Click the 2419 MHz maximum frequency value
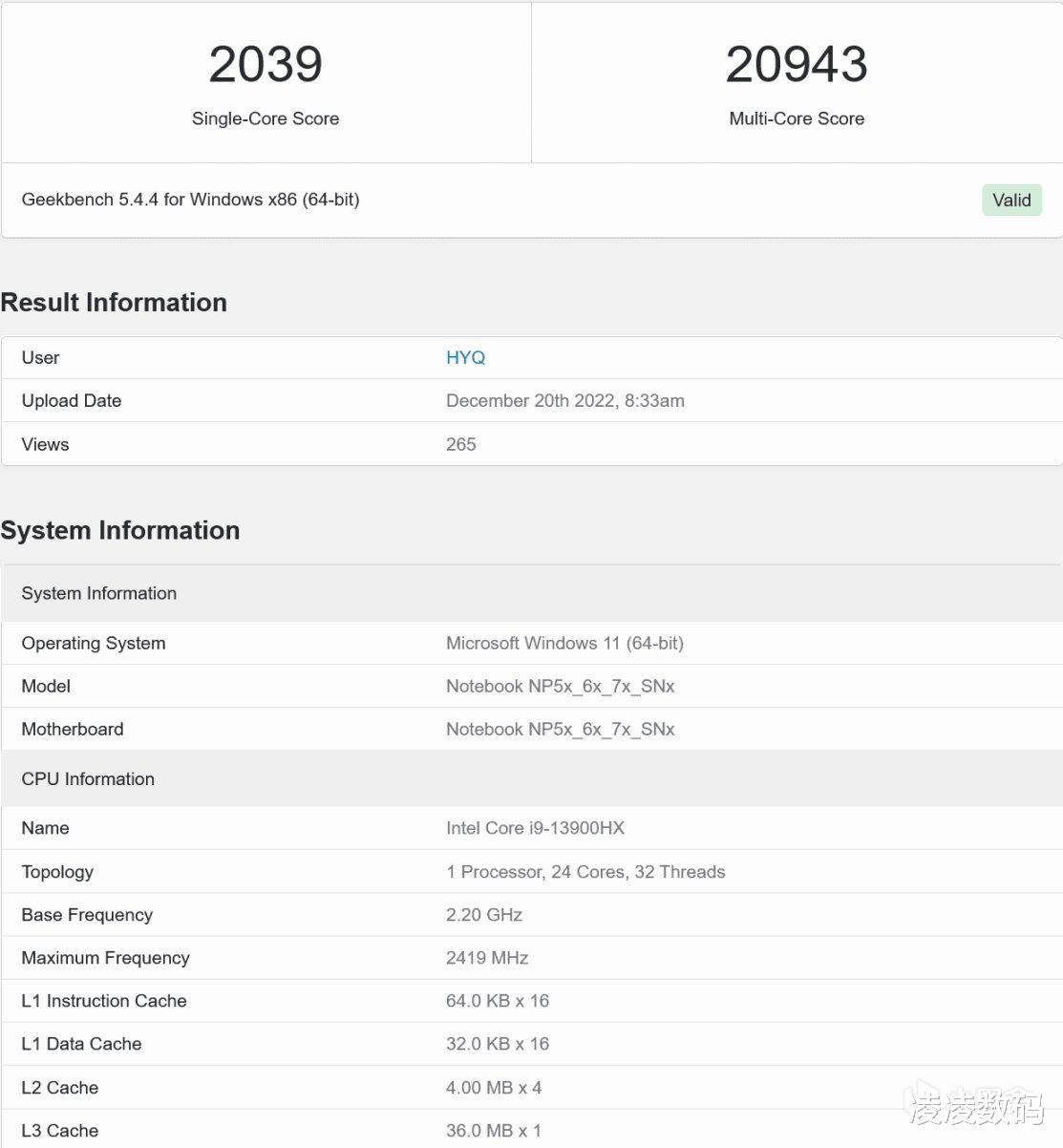The image size is (1063, 1148). coord(487,957)
